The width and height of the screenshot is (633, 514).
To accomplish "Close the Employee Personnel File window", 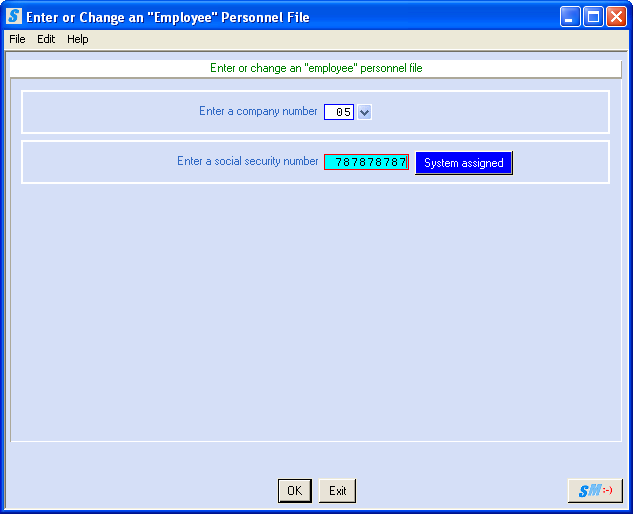I will (616, 17).
